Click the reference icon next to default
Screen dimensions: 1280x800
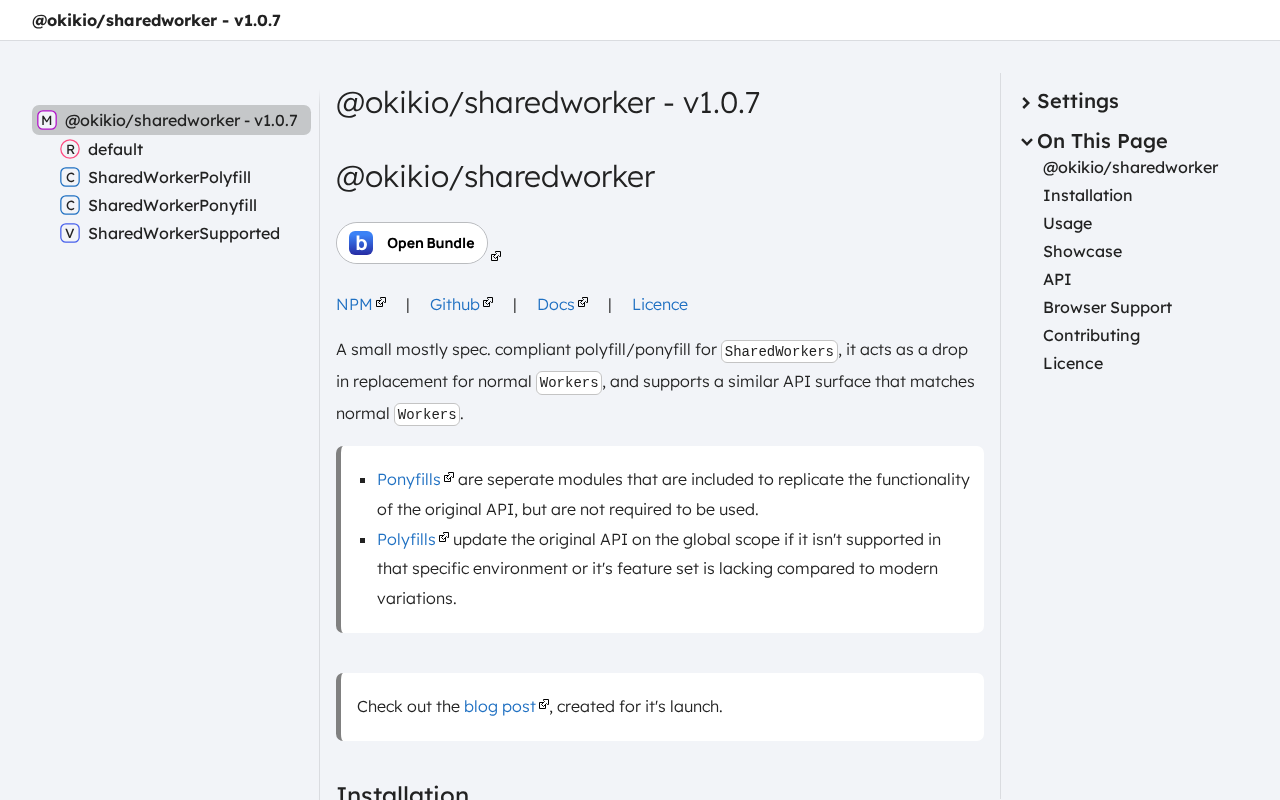point(70,149)
